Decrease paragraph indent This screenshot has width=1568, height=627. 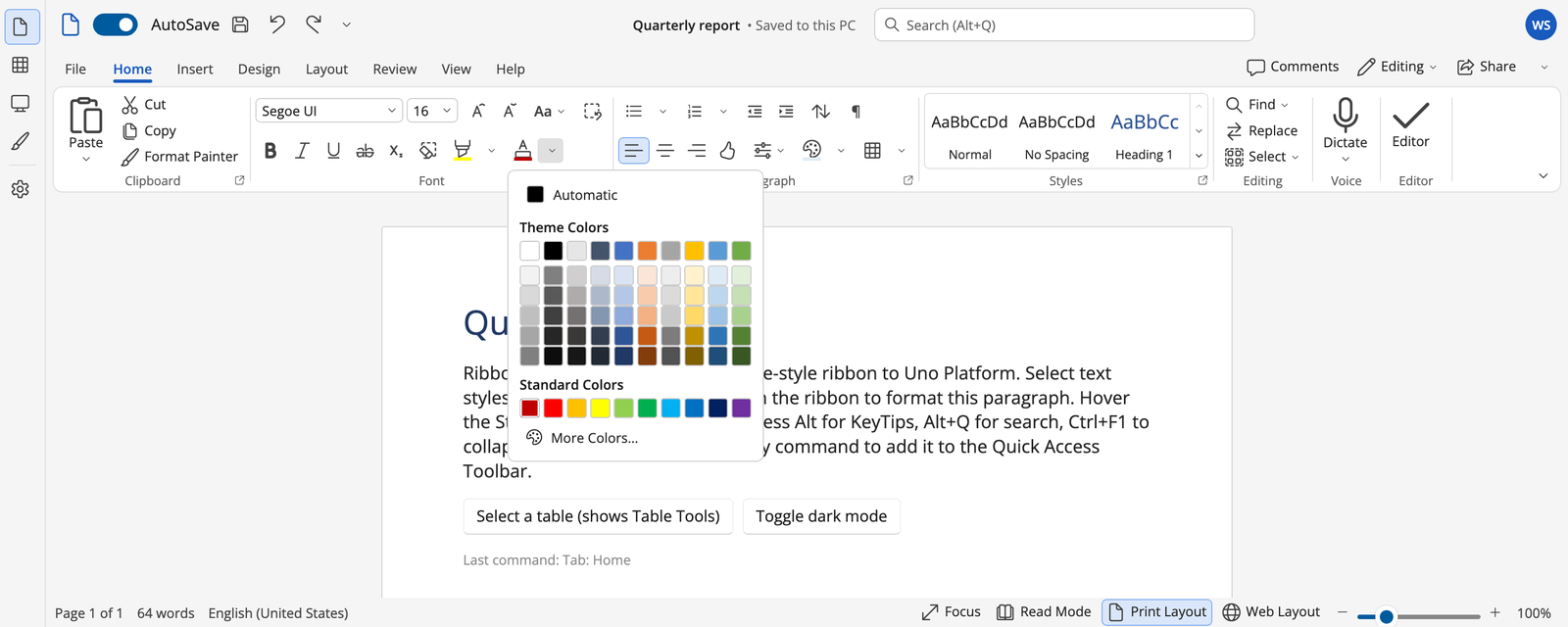tap(755, 111)
